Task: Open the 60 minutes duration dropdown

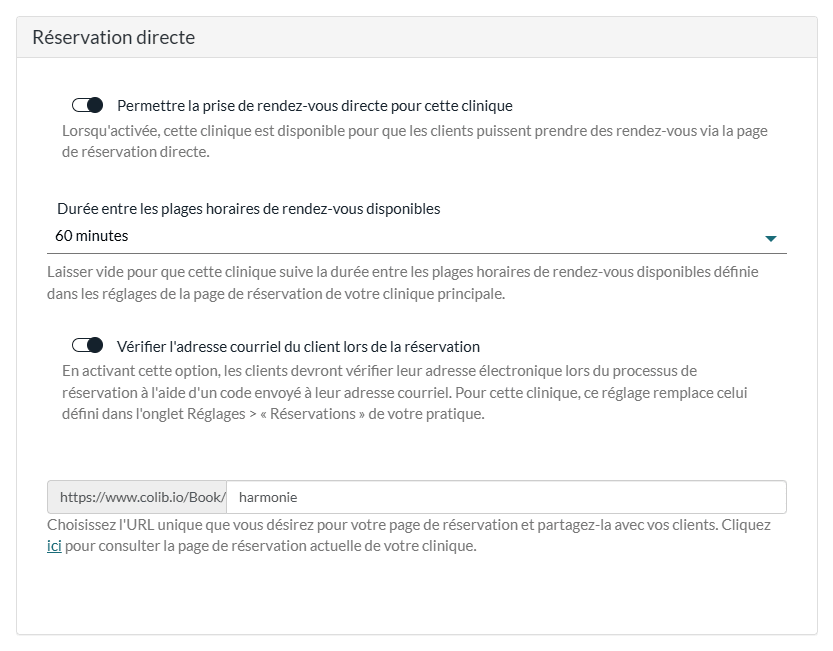Action: 416,236
